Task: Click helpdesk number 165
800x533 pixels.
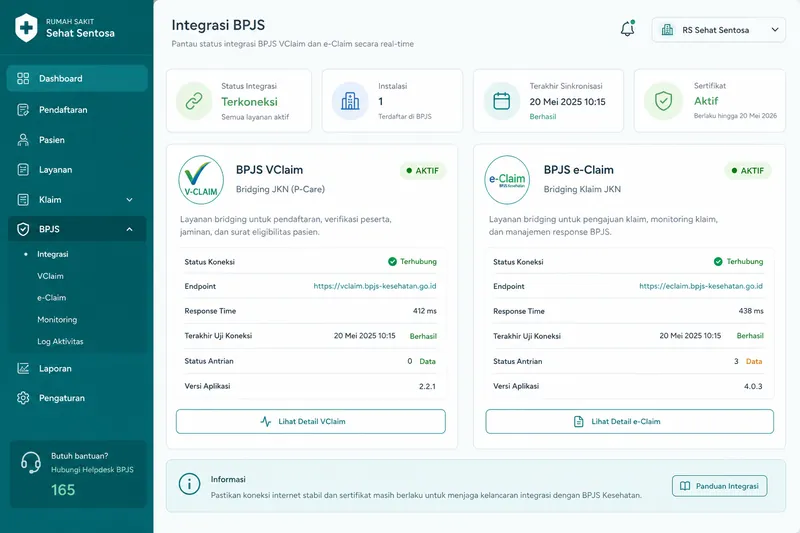Action: pyautogui.click(x=63, y=490)
